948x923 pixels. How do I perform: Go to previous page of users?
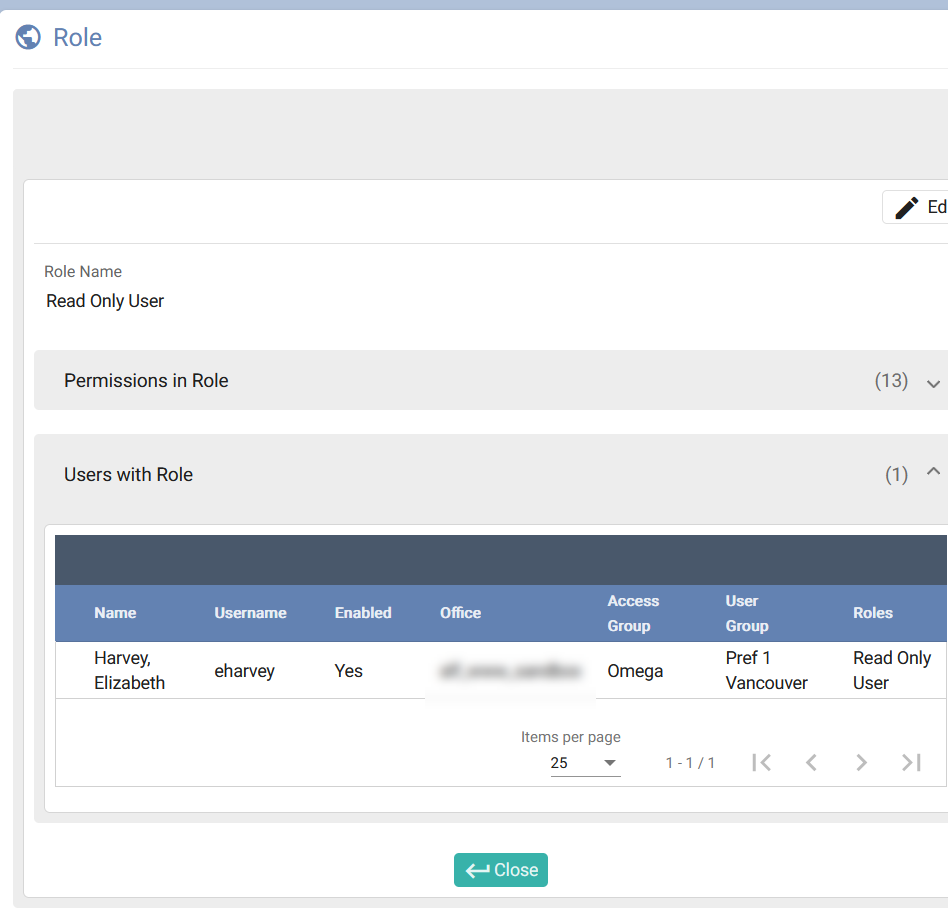(811, 763)
